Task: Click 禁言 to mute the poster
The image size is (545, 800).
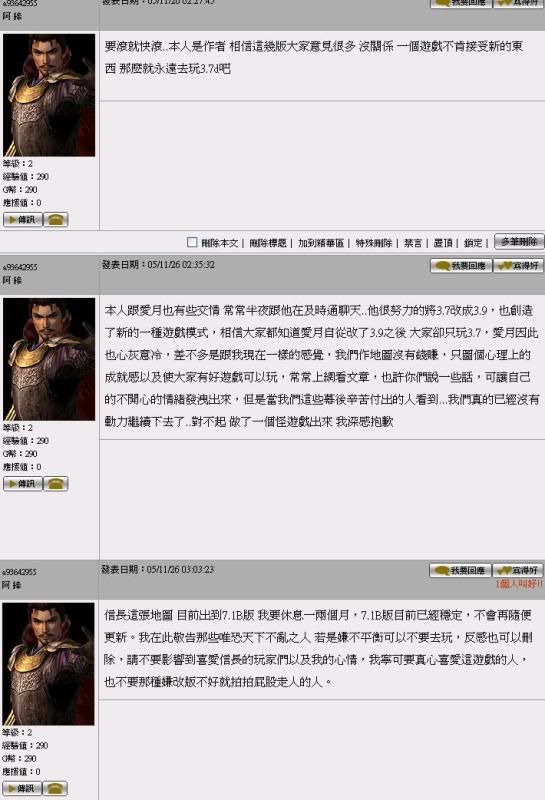Action: 413,243
